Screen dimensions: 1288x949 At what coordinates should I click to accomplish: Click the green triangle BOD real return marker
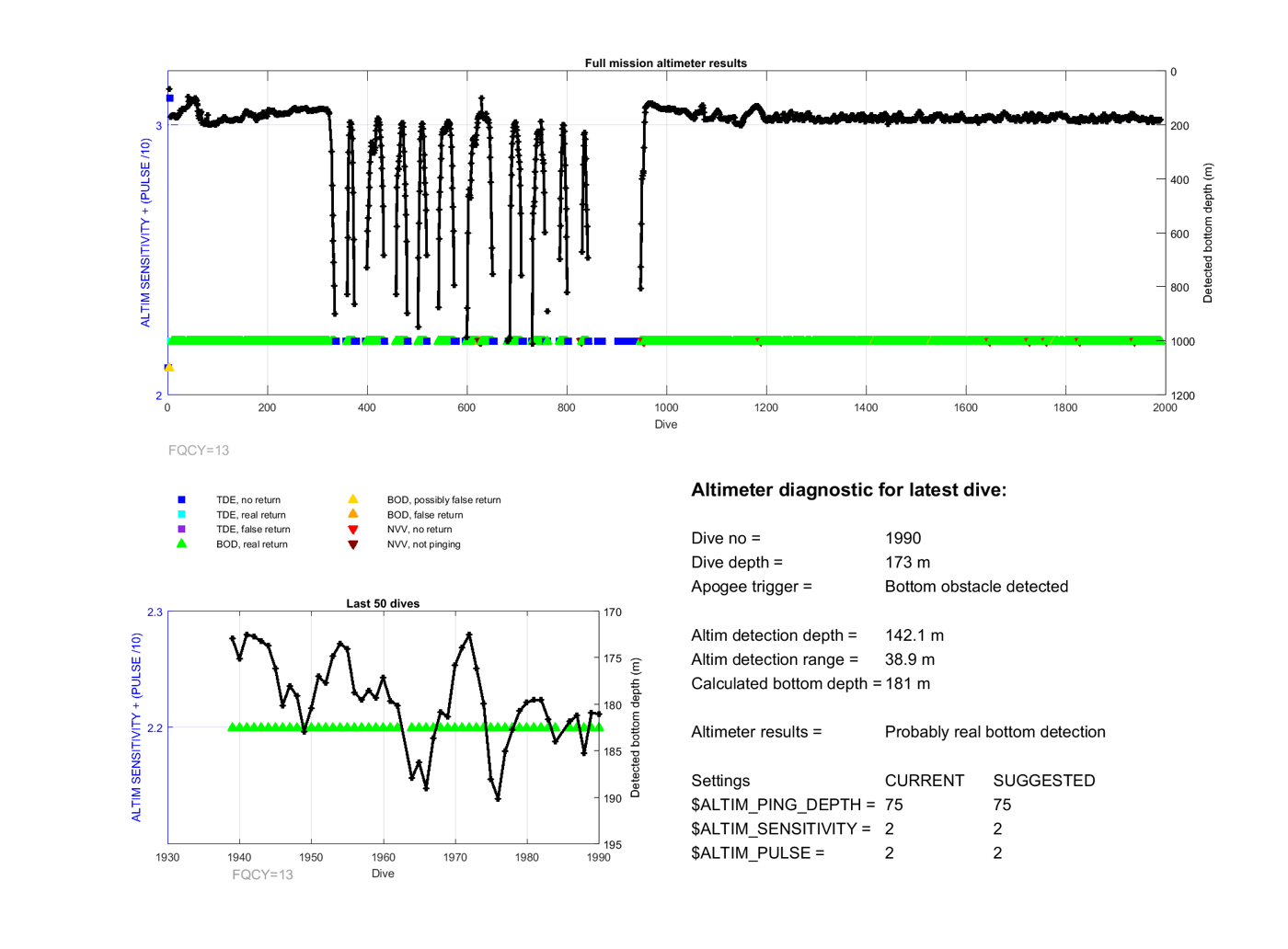[x=181, y=543]
